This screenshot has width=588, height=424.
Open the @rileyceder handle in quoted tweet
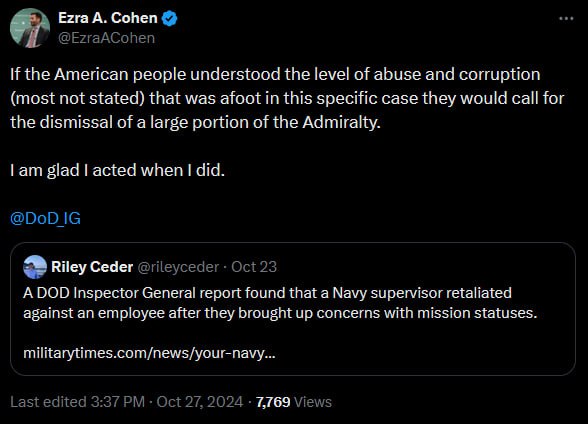[x=178, y=267]
